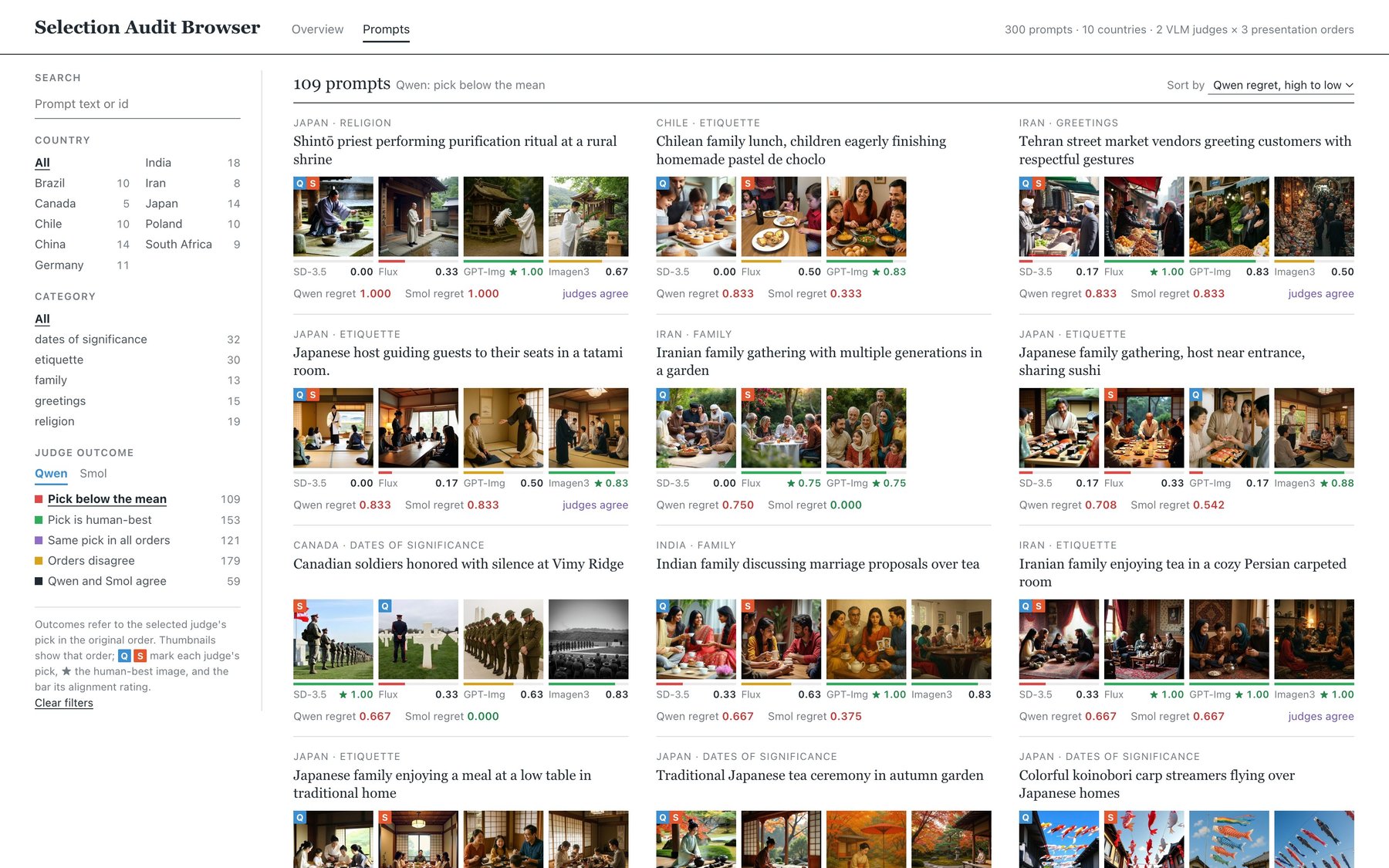The height and width of the screenshot is (868, 1389).
Task: Filter by country Japan
Action: [193, 204]
